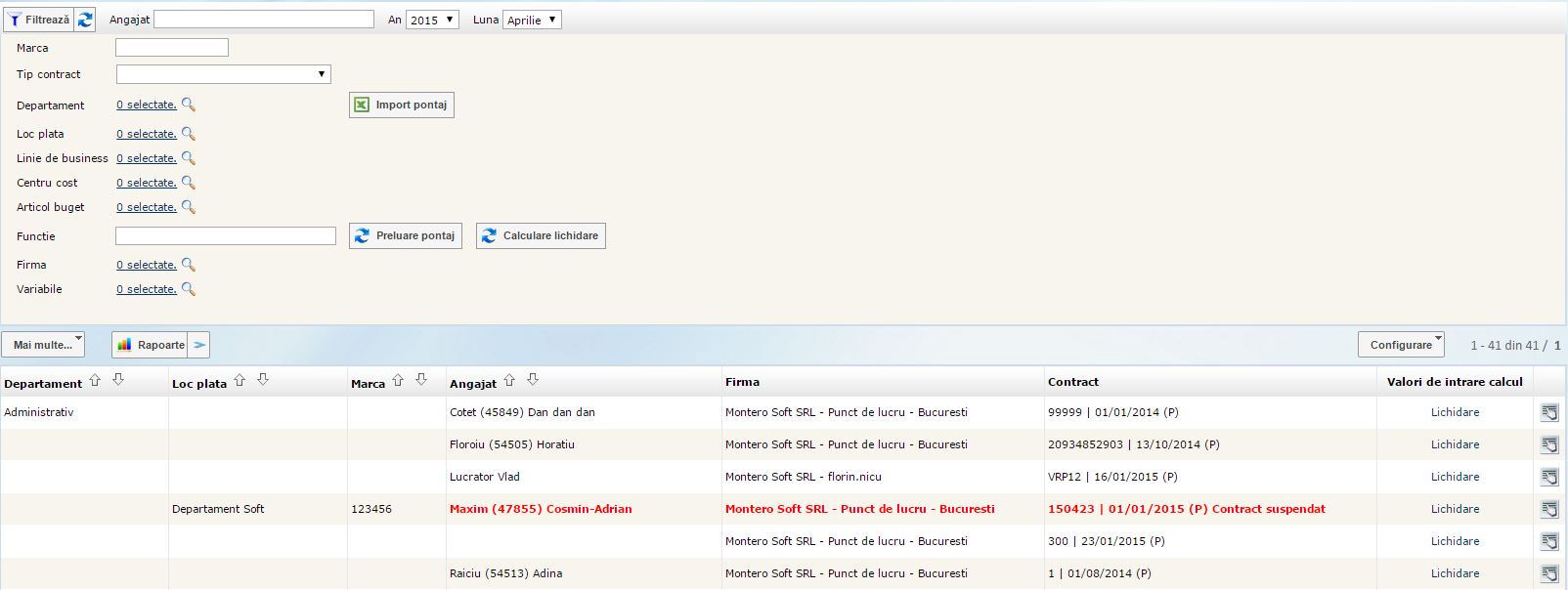The width and height of the screenshot is (1568, 590).
Task: Open Departament selection magnifier icon
Action: pos(189,105)
